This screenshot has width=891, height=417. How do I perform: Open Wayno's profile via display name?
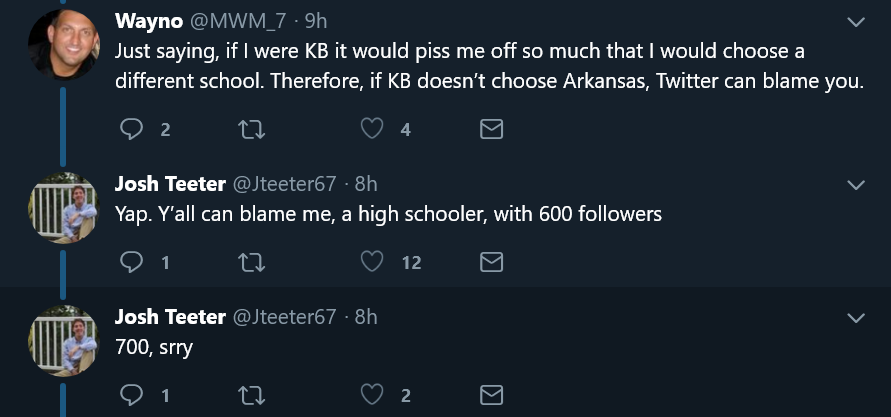pos(148,21)
